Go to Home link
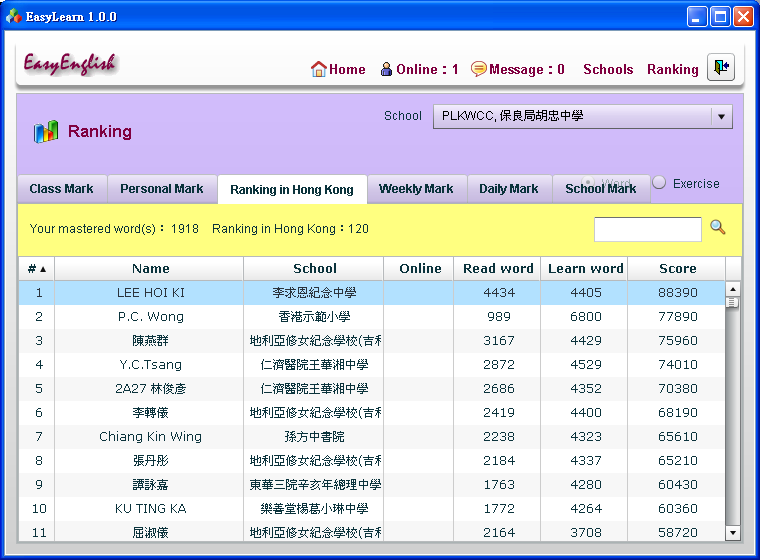This screenshot has width=760, height=560. (x=347, y=69)
